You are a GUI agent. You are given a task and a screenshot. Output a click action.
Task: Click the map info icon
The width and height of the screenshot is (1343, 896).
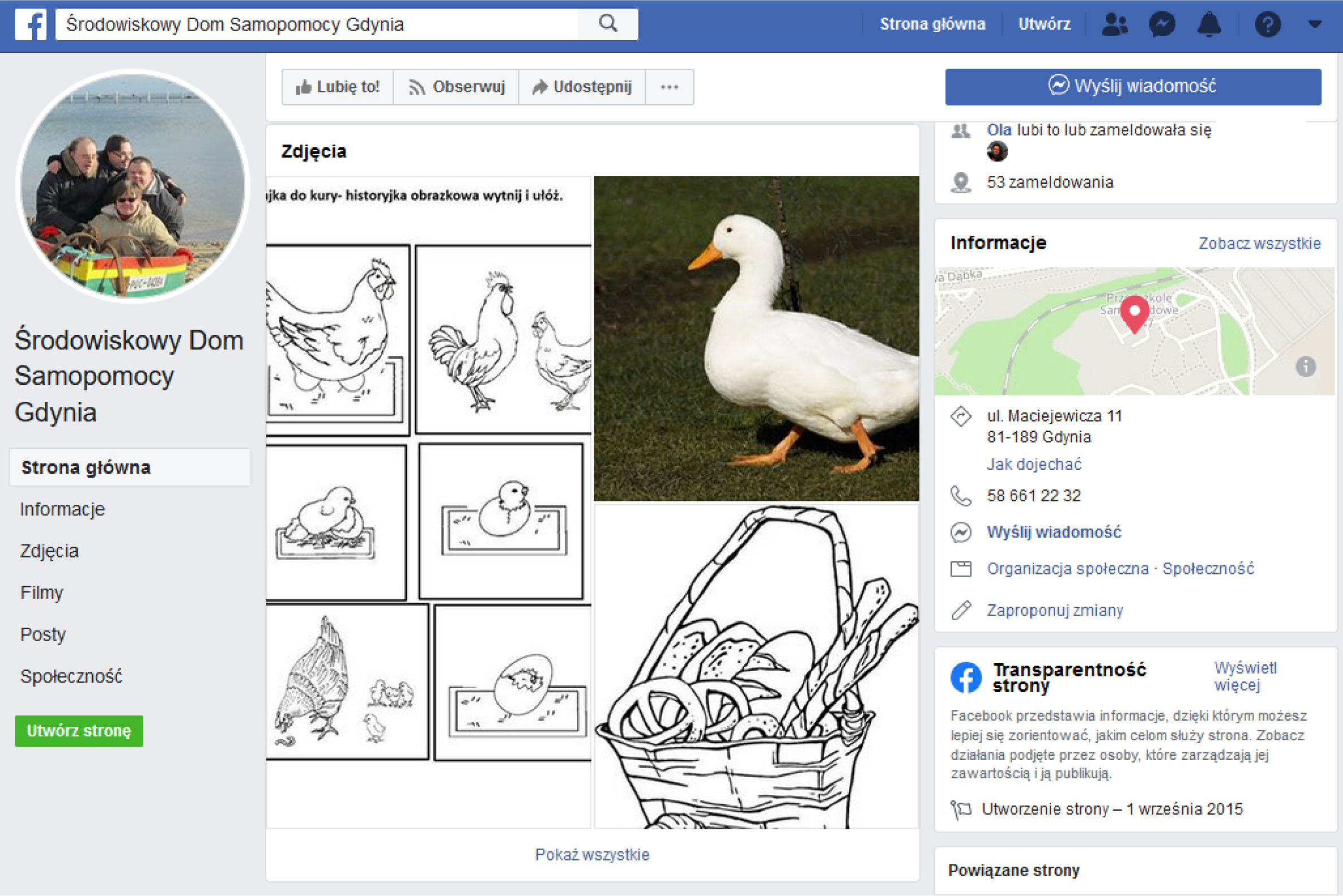[x=1305, y=366]
